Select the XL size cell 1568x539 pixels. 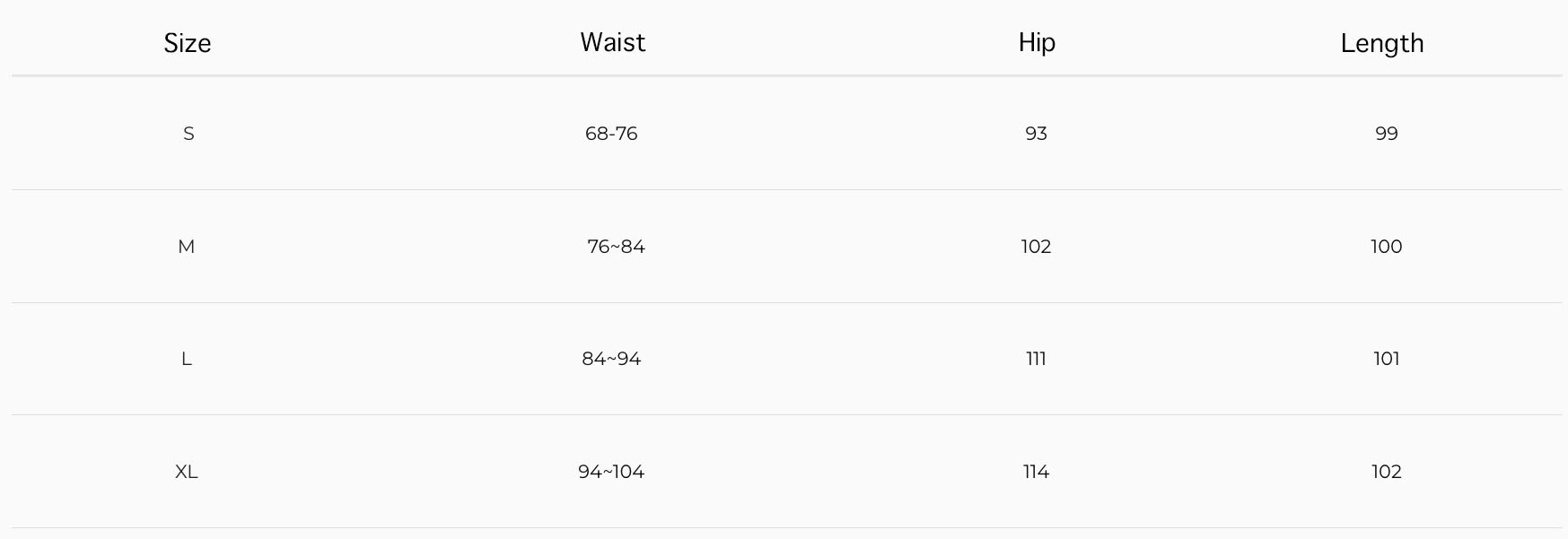click(187, 472)
